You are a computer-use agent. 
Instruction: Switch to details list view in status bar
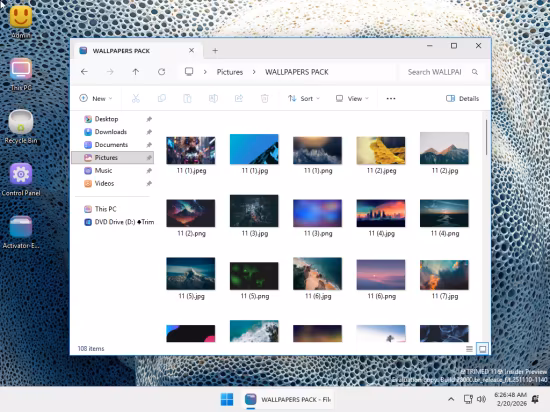pyautogui.click(x=469, y=349)
